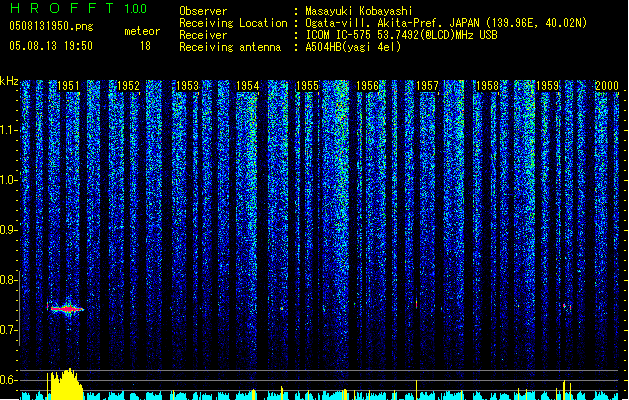Click the Receiving Location label
The image size is (629, 400).
233,23
